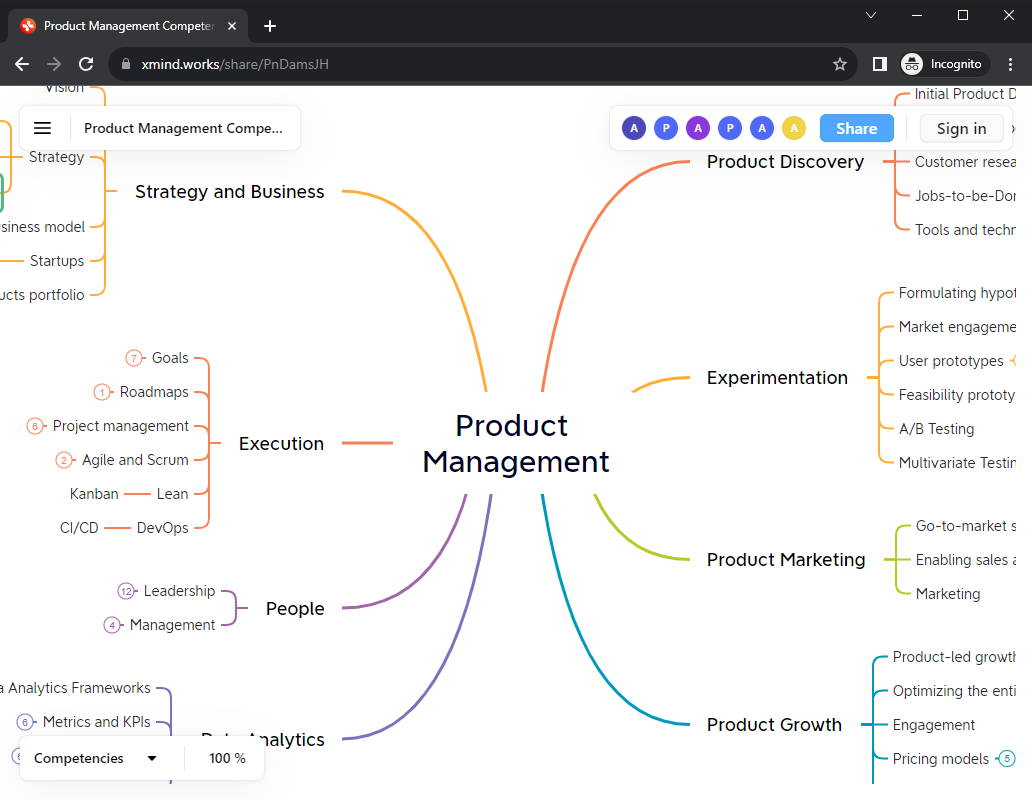The height and width of the screenshot is (800, 1032).
Task: Expand the '5' badge beside Pricing models
Action: 1006,759
